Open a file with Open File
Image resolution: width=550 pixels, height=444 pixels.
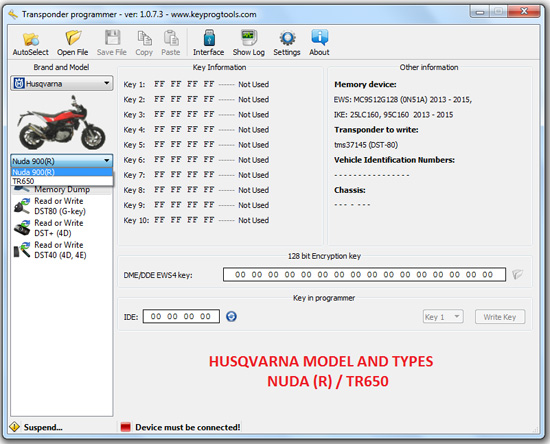[73, 43]
